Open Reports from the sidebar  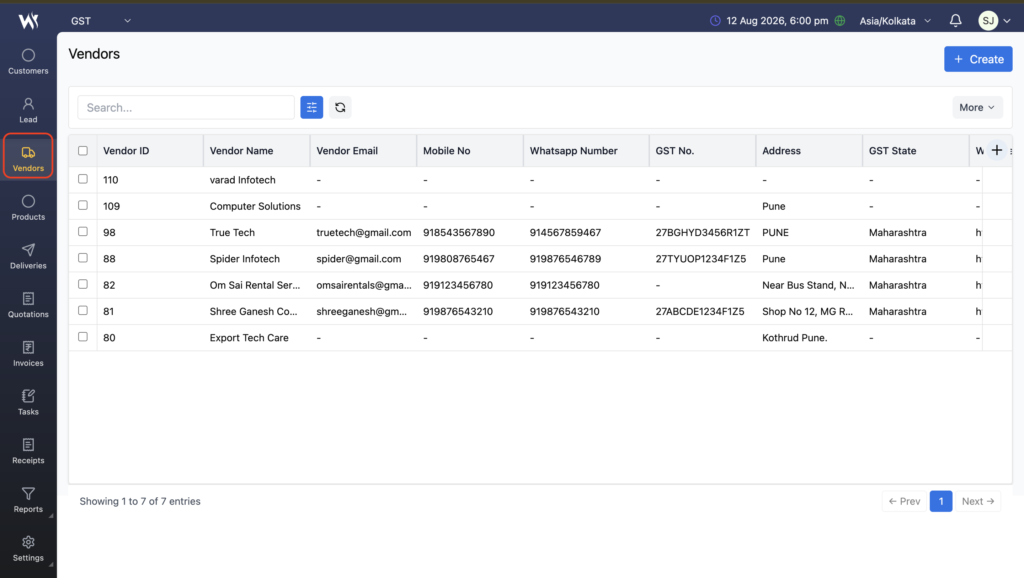click(x=28, y=500)
